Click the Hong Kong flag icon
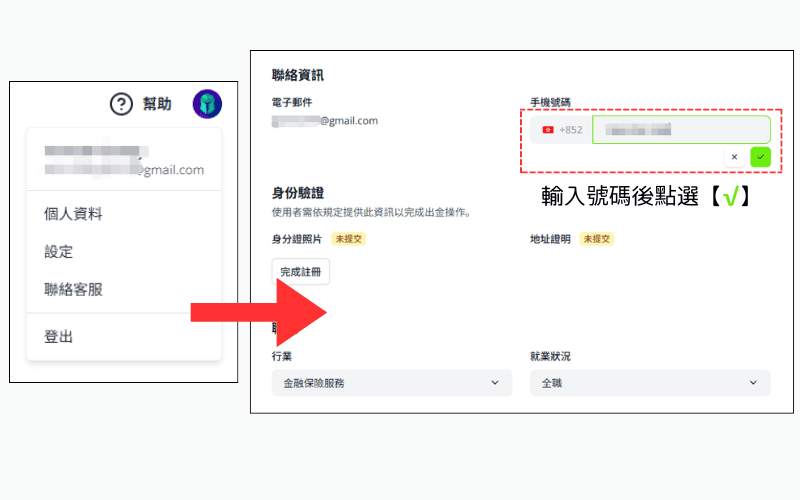The width and height of the screenshot is (800, 500). 548,130
